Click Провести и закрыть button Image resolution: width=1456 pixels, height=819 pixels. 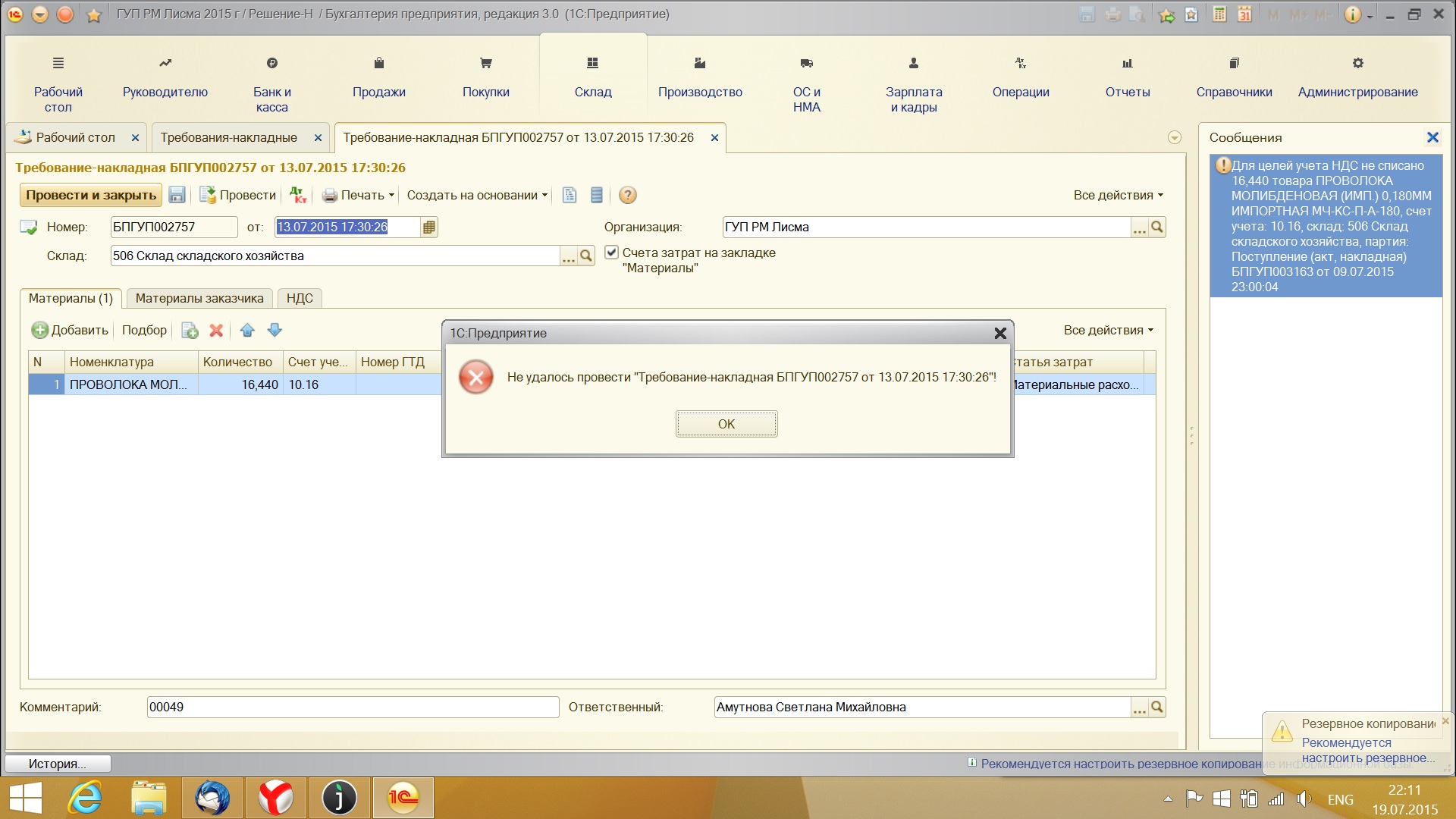91,195
